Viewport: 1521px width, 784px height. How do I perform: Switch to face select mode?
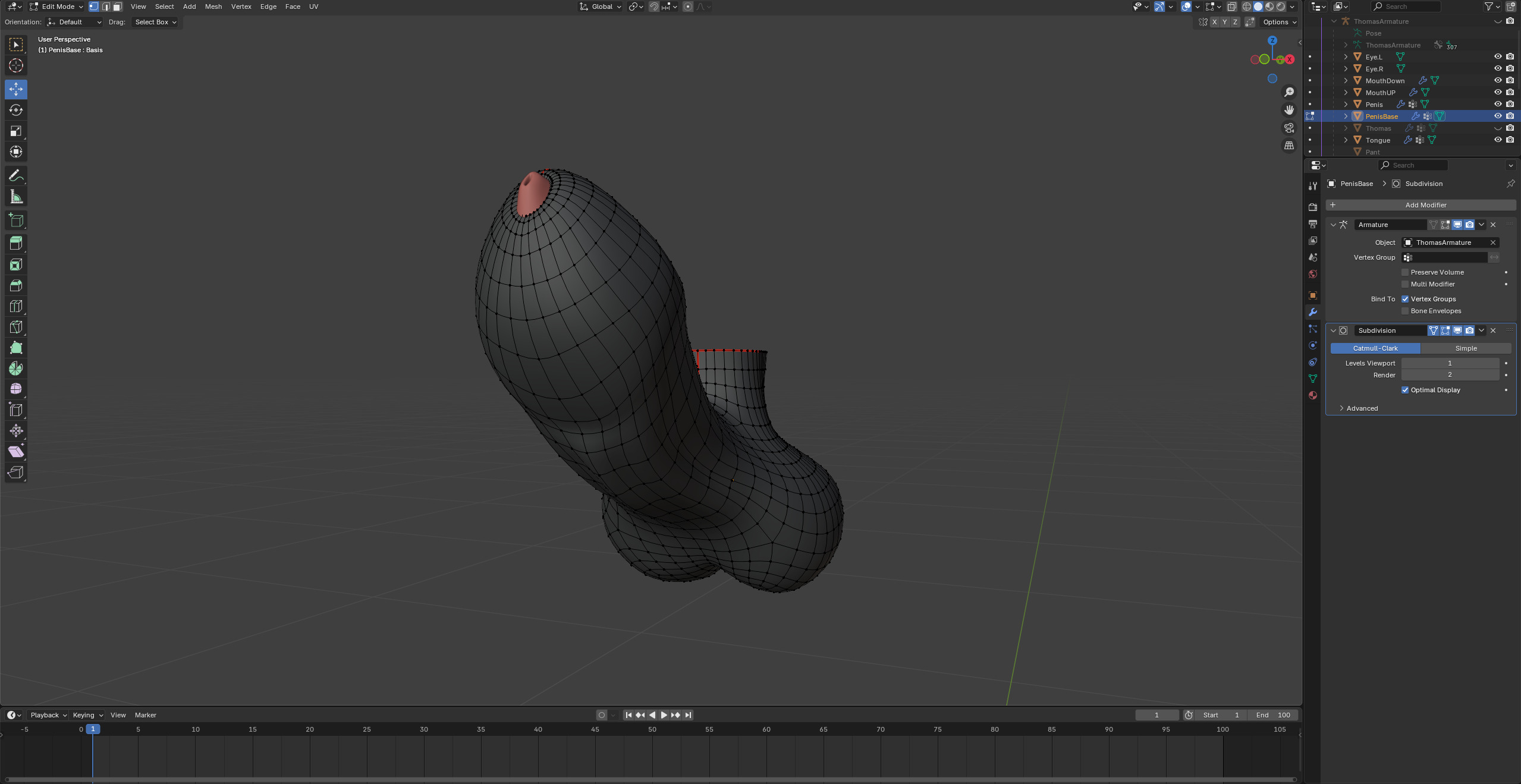(x=118, y=7)
